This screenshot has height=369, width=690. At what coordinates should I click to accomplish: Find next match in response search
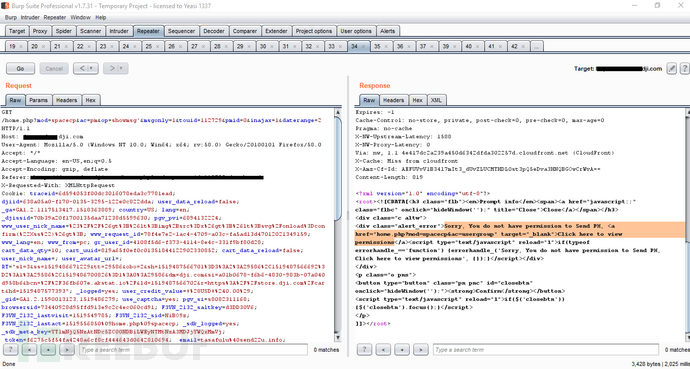421,350
